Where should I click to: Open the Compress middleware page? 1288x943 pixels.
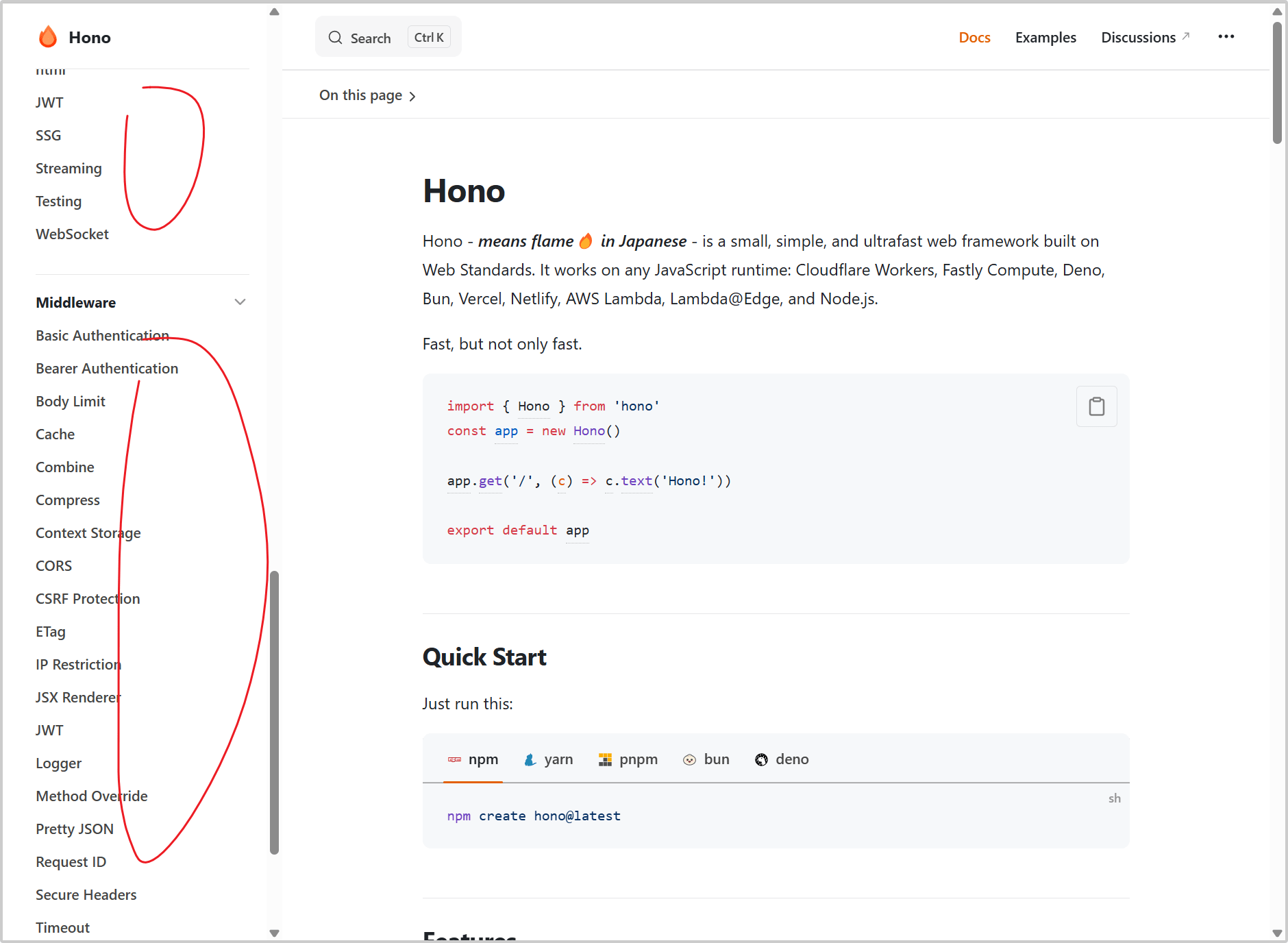(68, 500)
